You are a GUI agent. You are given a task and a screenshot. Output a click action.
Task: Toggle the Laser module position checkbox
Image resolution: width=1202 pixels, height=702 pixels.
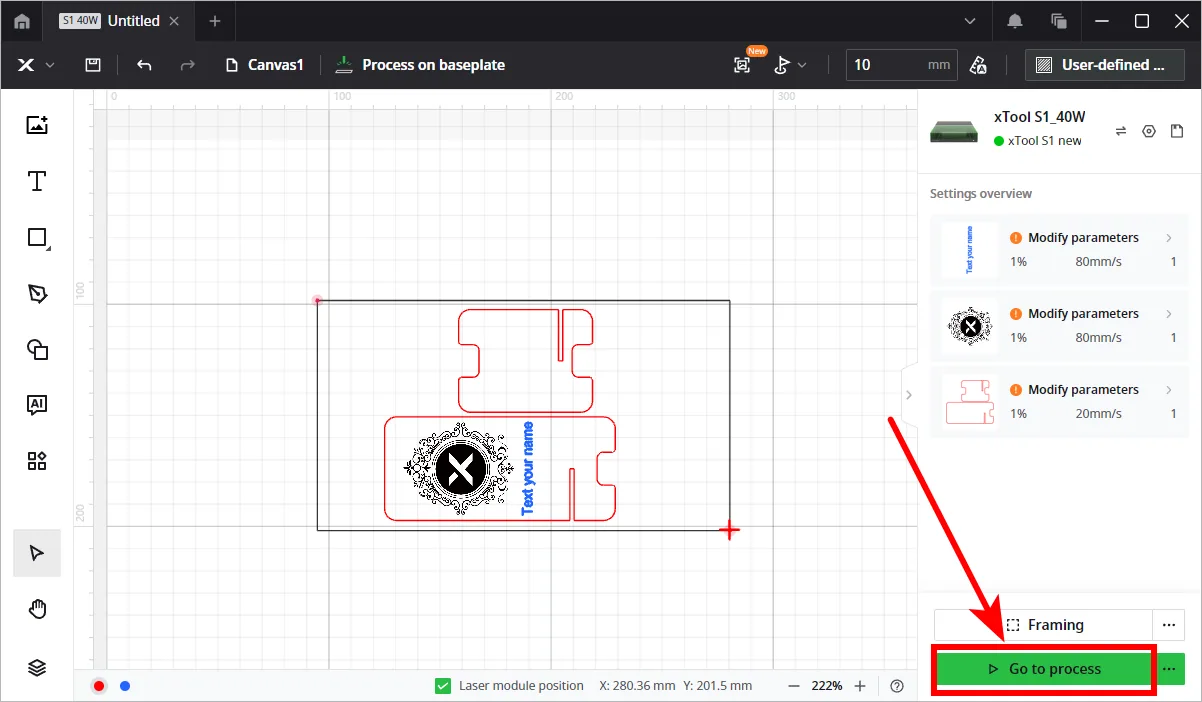tap(443, 686)
